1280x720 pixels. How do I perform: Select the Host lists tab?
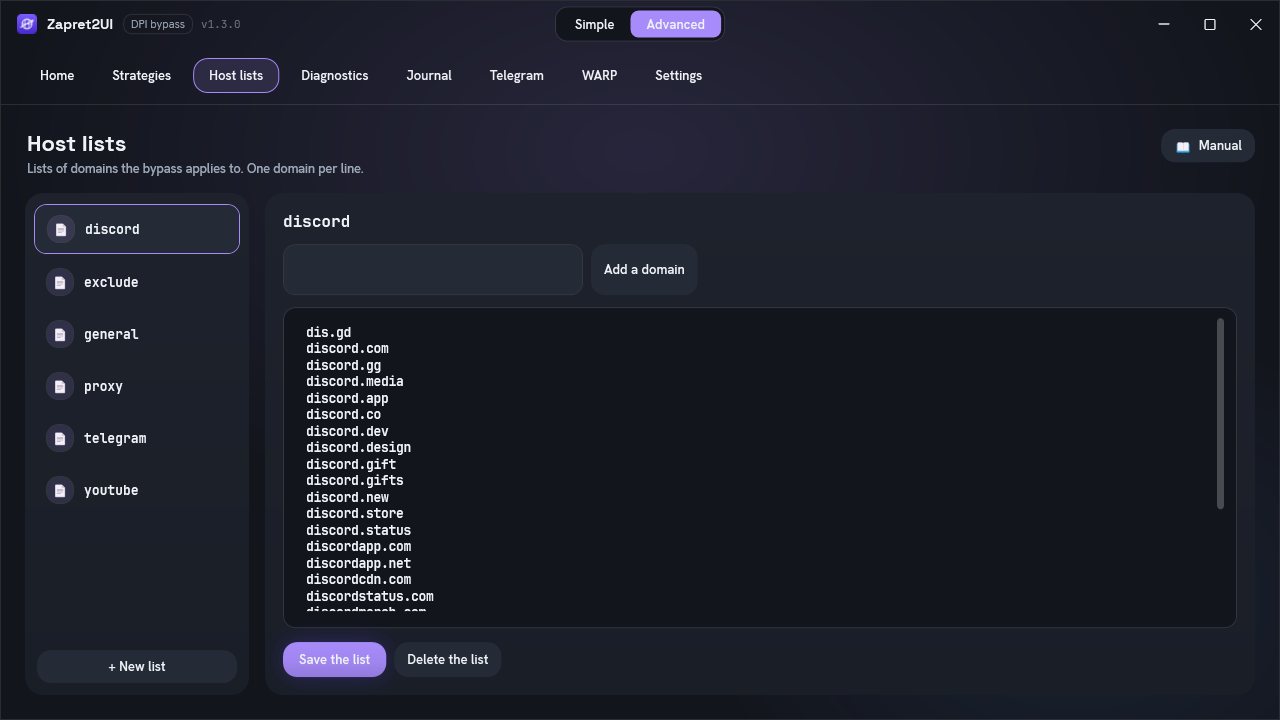236,75
